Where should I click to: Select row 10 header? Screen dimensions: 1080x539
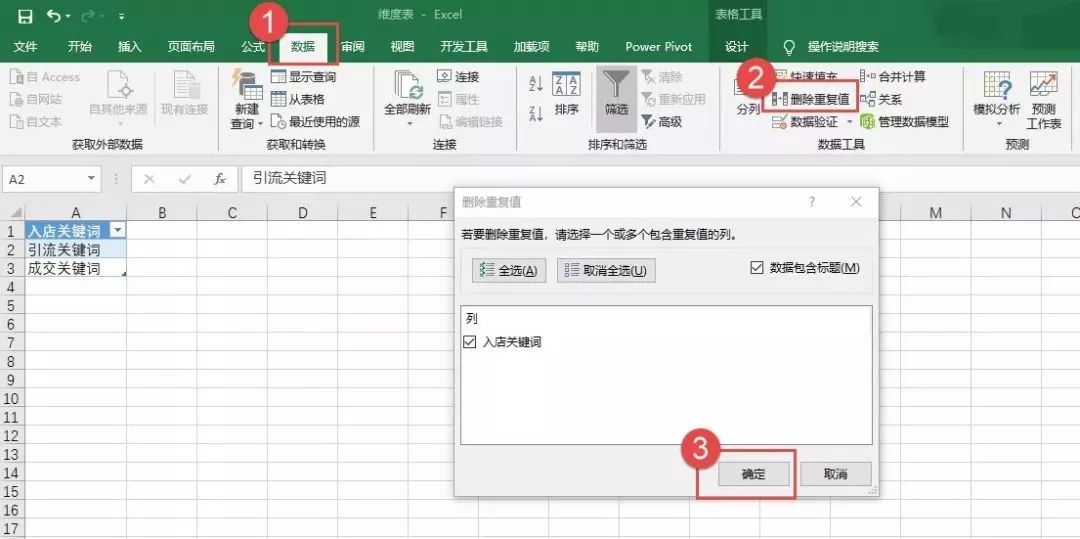(x=12, y=399)
